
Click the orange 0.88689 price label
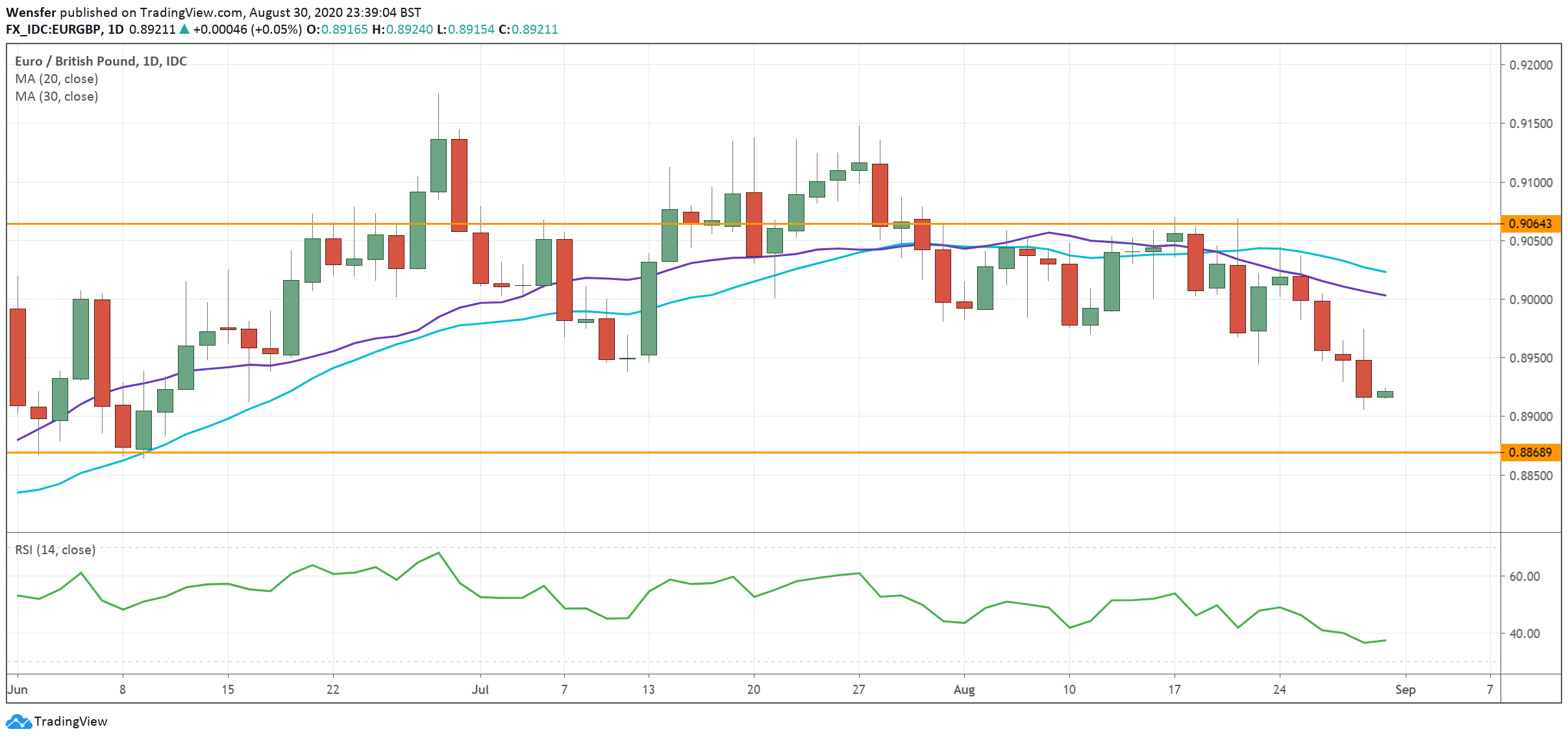click(x=1530, y=452)
